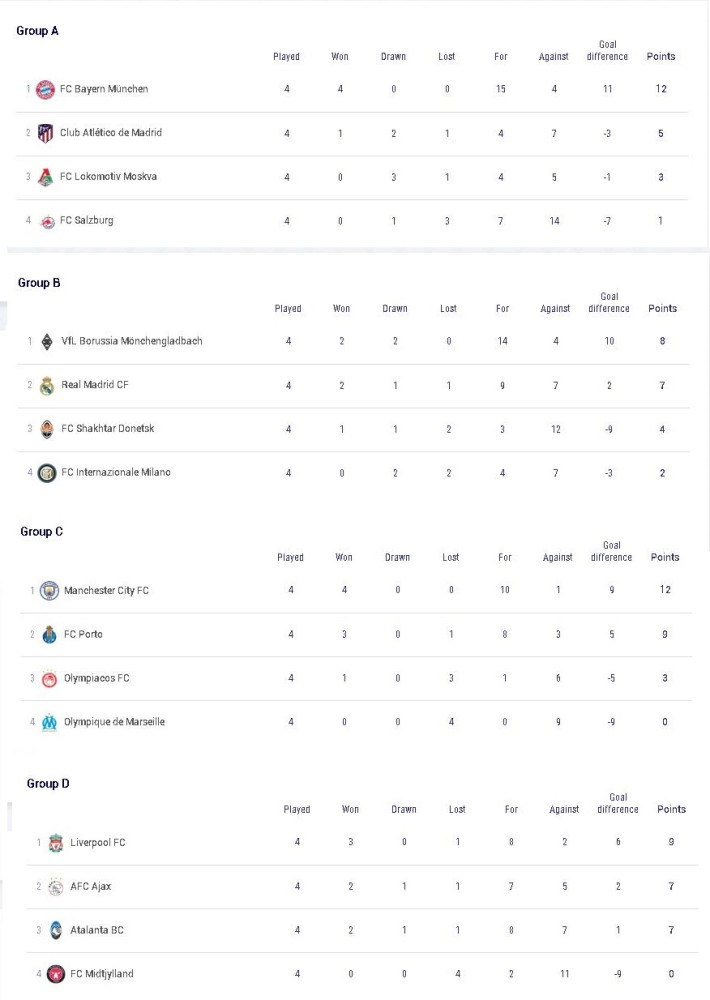Click the Played column header in Group D
Image resolution: width=710 pixels, height=1000 pixels.
point(297,809)
